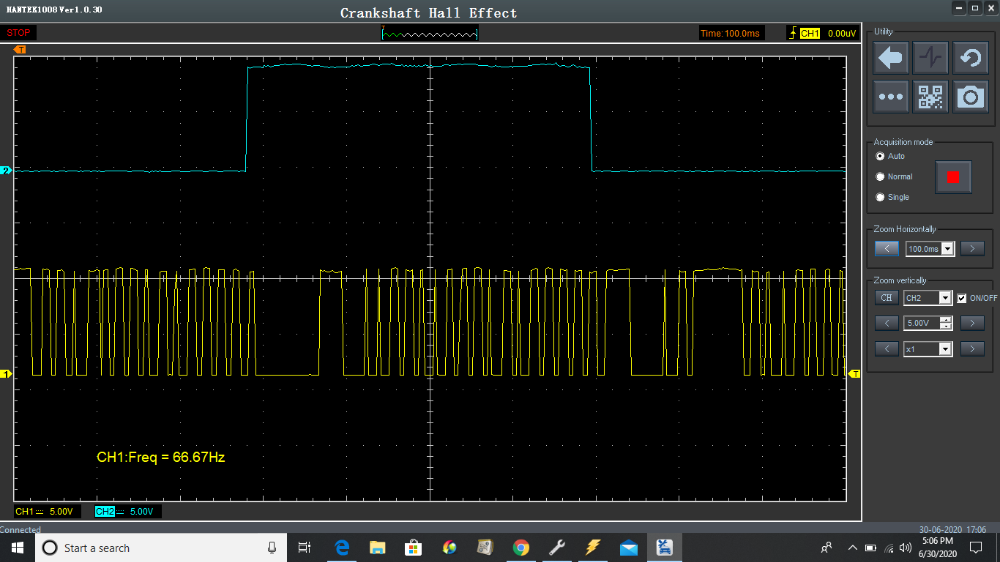Click the red stop acquisition button

(953, 177)
